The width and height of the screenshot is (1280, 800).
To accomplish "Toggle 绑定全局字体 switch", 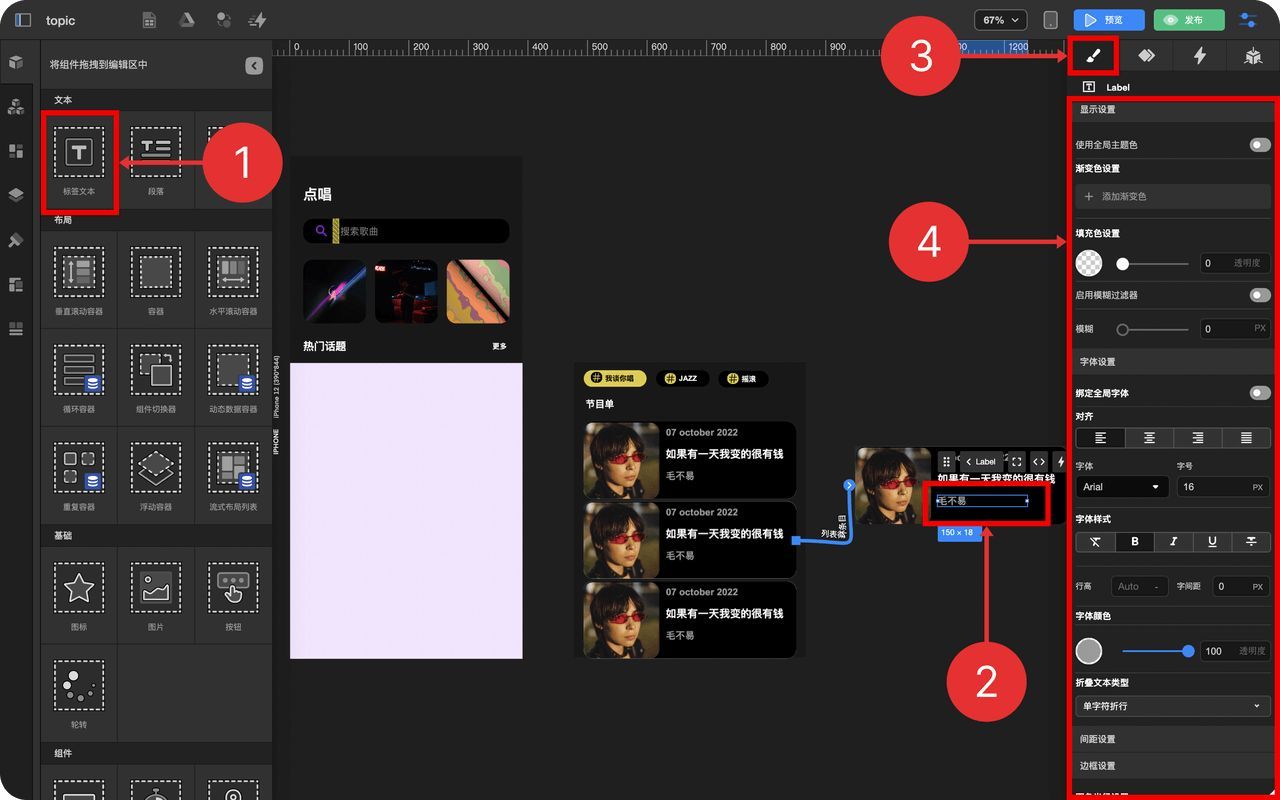I will [x=1260, y=393].
